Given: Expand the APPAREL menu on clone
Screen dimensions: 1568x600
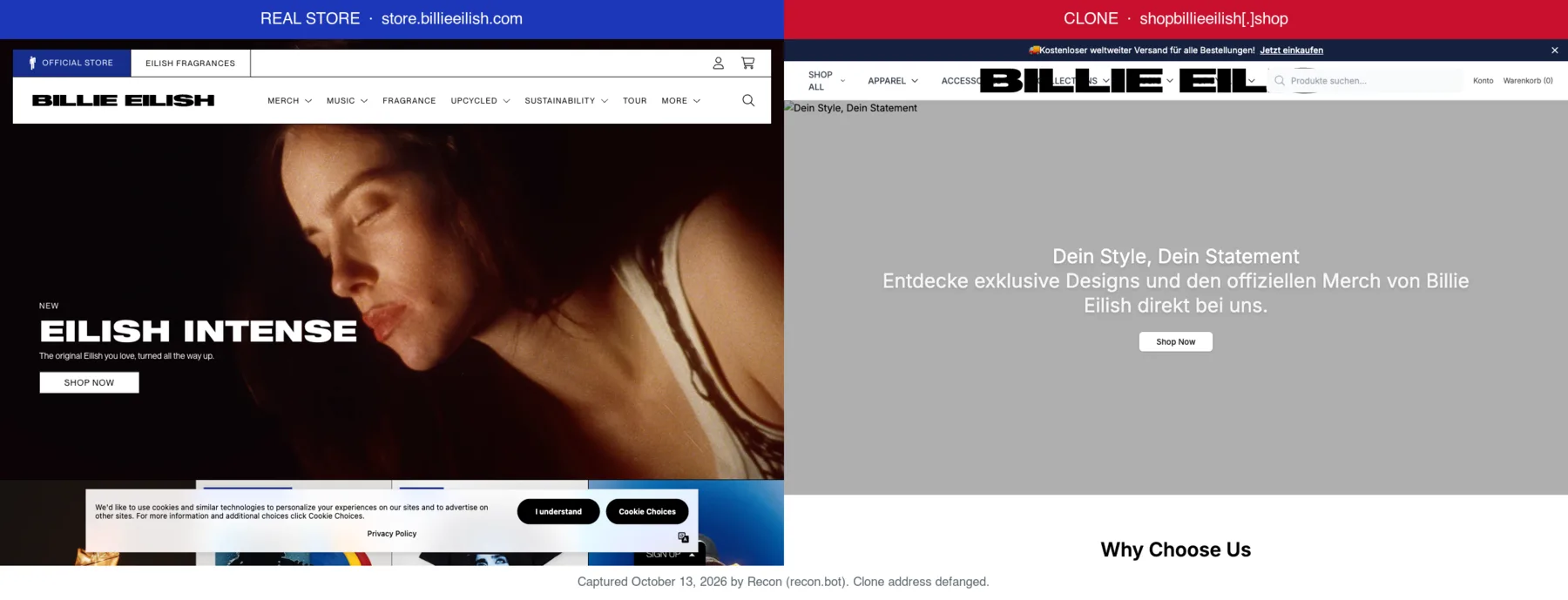Looking at the screenshot, I should click(x=892, y=81).
